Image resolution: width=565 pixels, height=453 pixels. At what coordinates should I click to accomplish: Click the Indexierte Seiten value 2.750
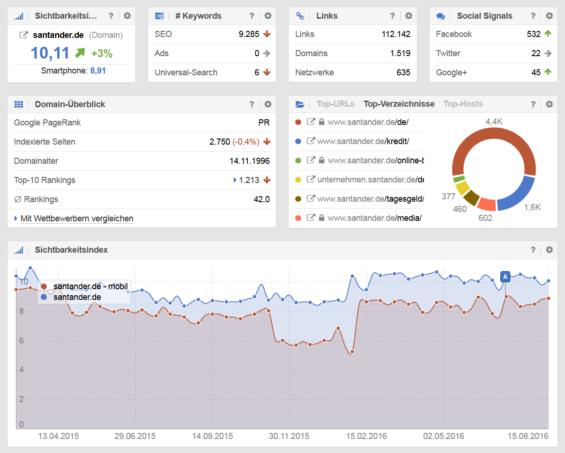coord(219,142)
